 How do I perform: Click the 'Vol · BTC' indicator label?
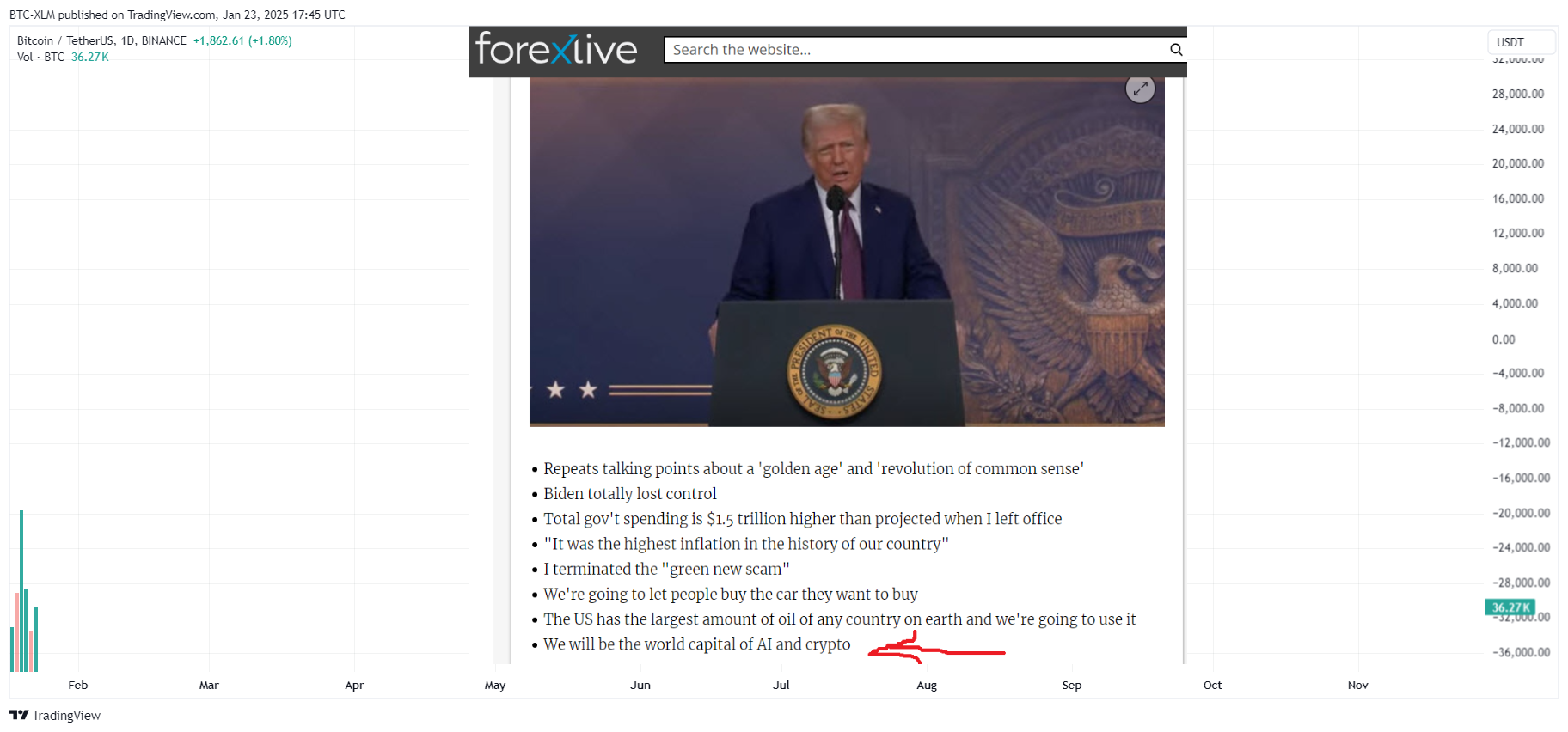(40, 57)
